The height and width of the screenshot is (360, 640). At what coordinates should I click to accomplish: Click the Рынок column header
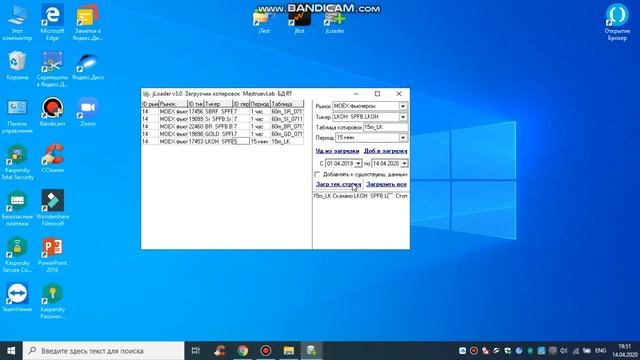[173, 104]
